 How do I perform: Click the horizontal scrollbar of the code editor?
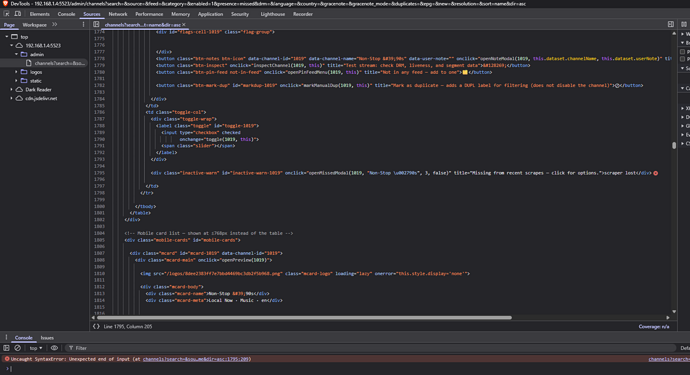coord(304,317)
